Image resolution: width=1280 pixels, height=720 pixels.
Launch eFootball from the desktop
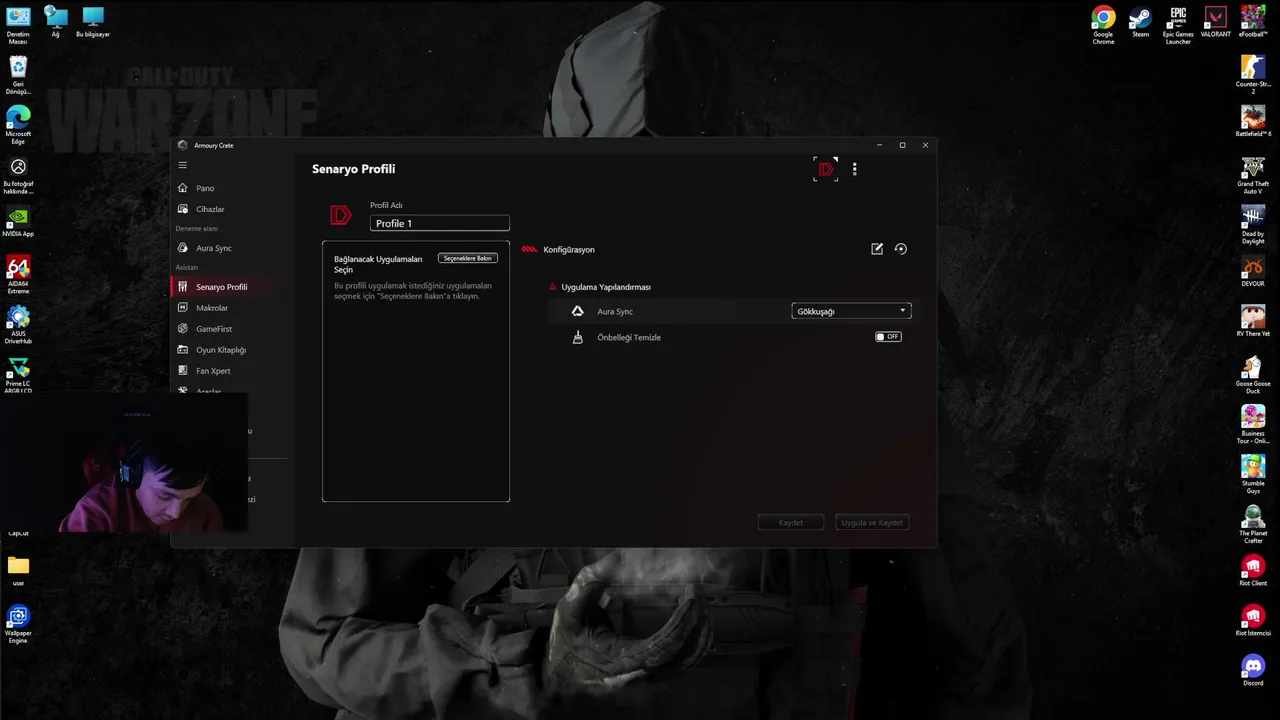(1253, 22)
